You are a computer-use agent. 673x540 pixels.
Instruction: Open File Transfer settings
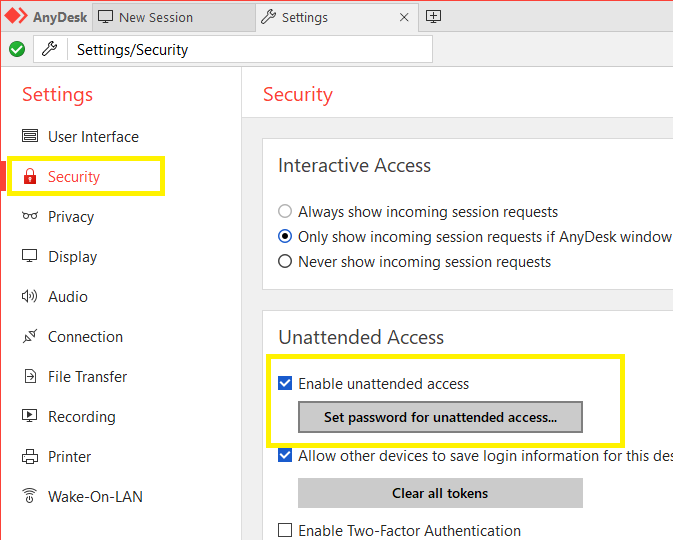[x=87, y=377]
